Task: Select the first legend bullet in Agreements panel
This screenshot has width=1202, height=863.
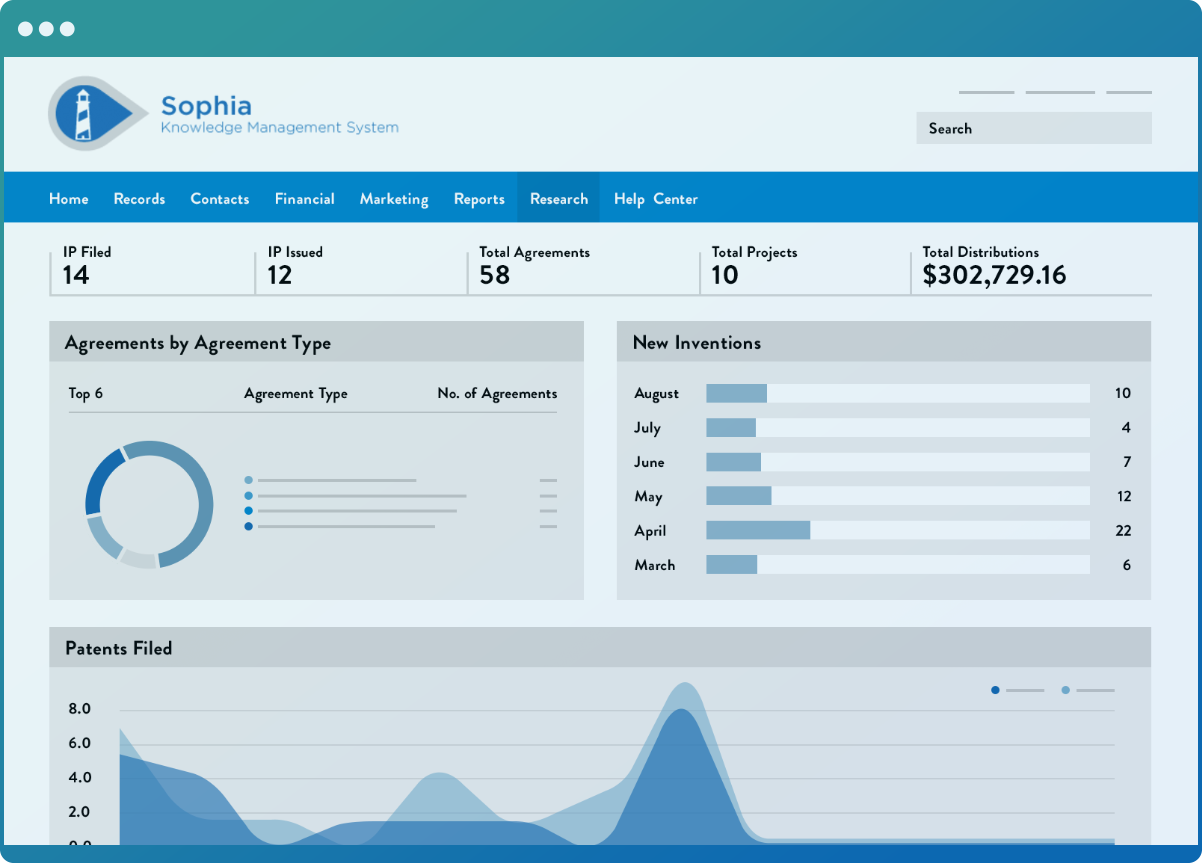Action: pyautogui.click(x=248, y=480)
